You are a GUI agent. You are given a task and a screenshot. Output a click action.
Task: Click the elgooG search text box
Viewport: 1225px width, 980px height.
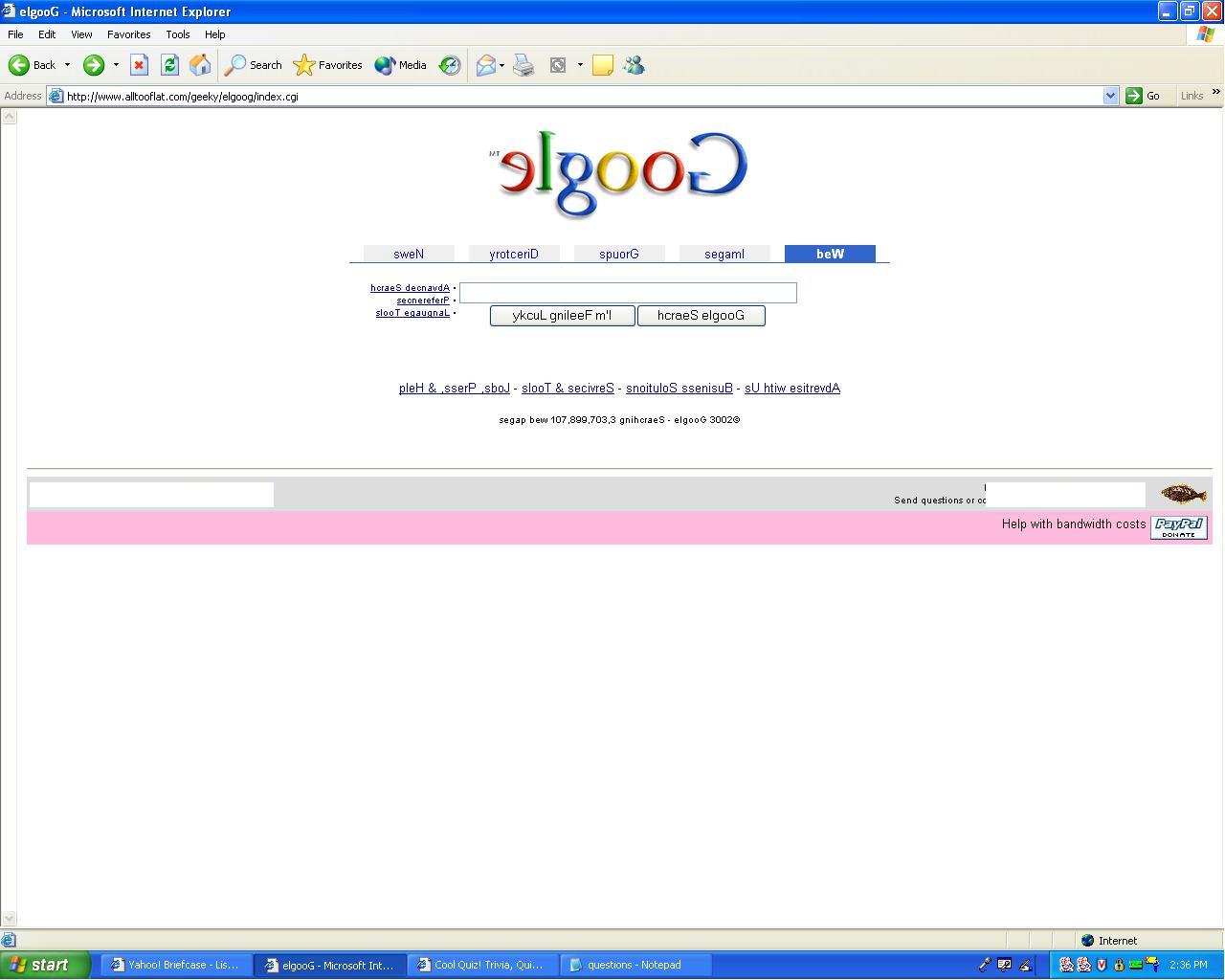point(628,293)
